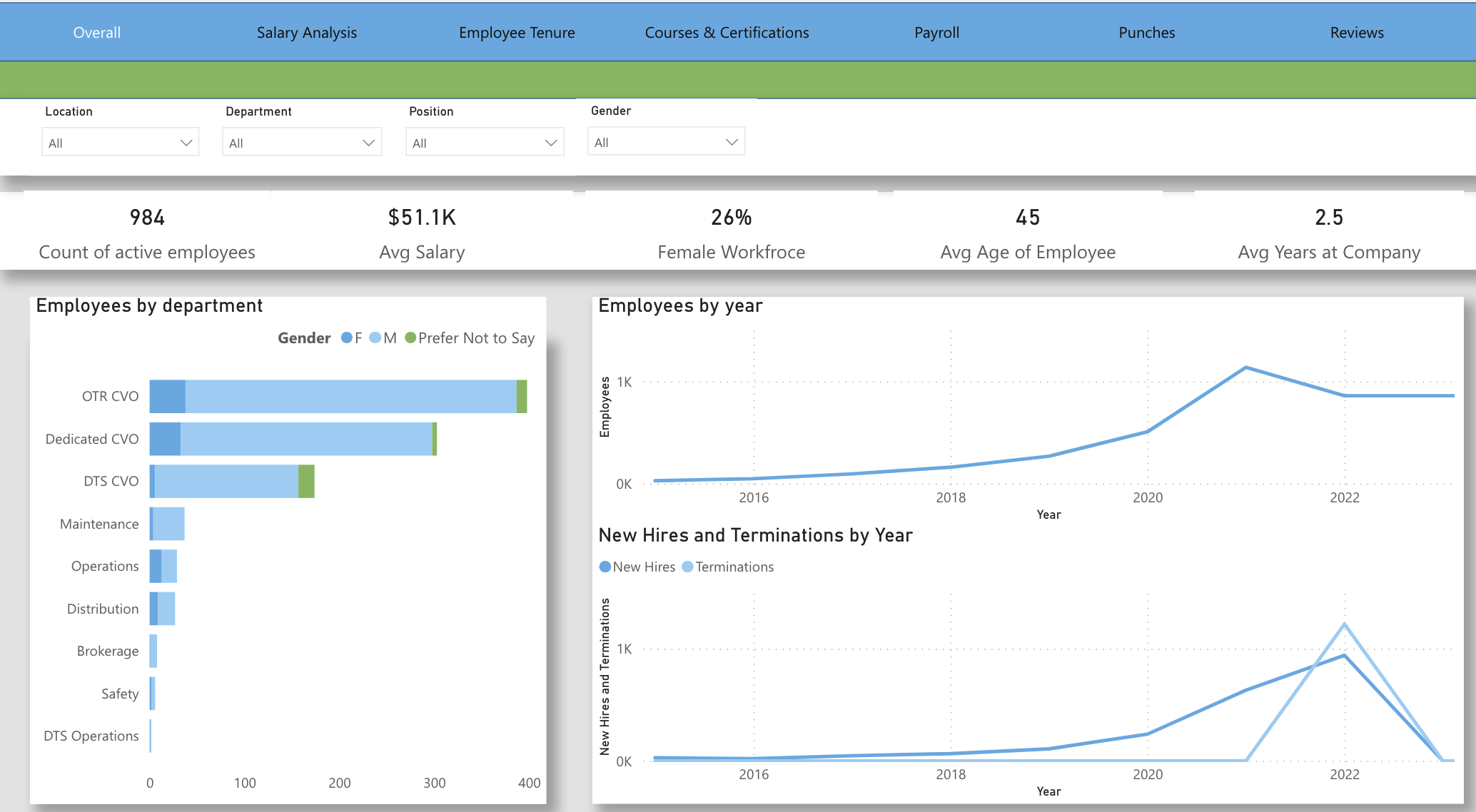Navigate to the Punches tab

pos(1146,33)
